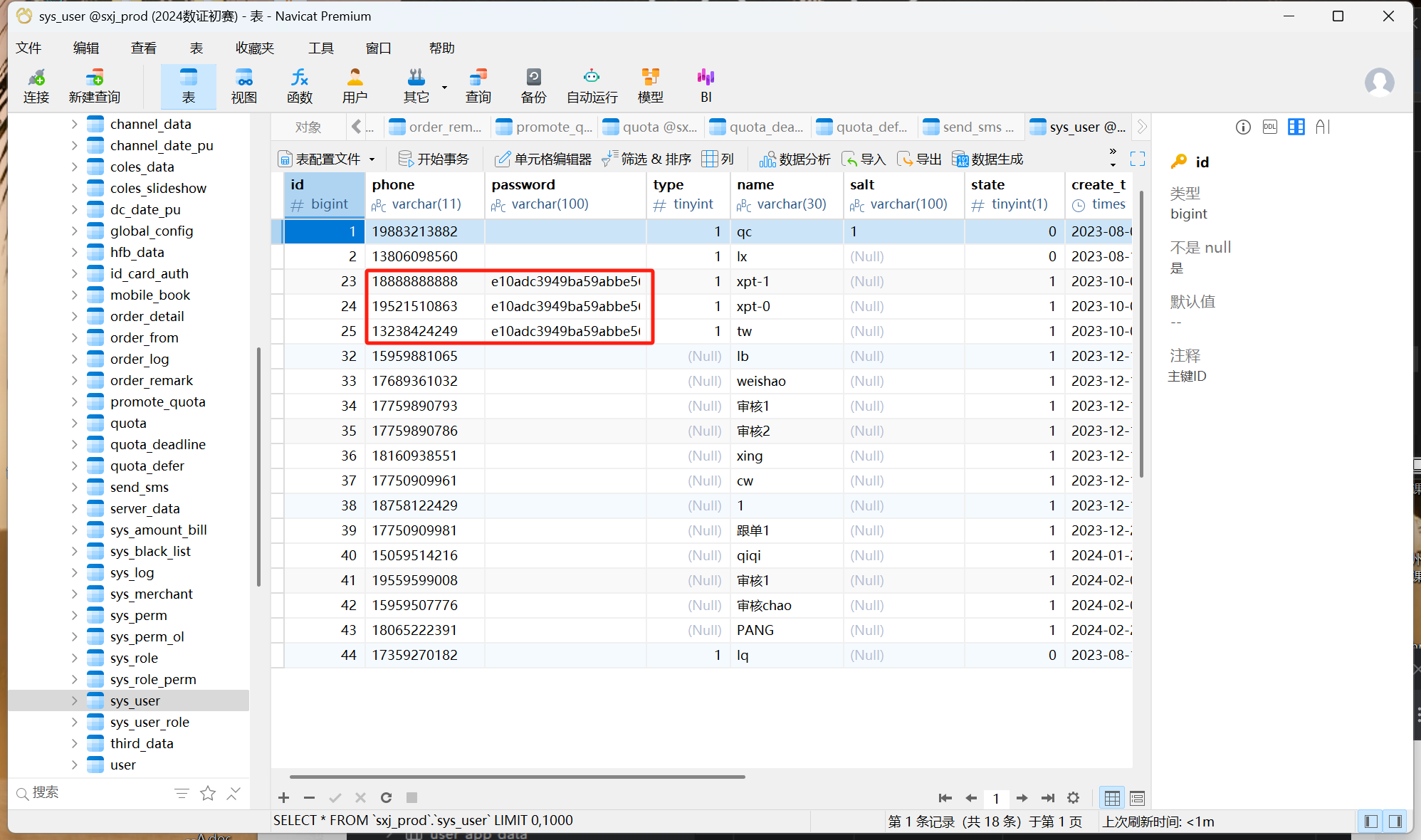
Task: Toggle the right information pane button
Action: click(1395, 821)
